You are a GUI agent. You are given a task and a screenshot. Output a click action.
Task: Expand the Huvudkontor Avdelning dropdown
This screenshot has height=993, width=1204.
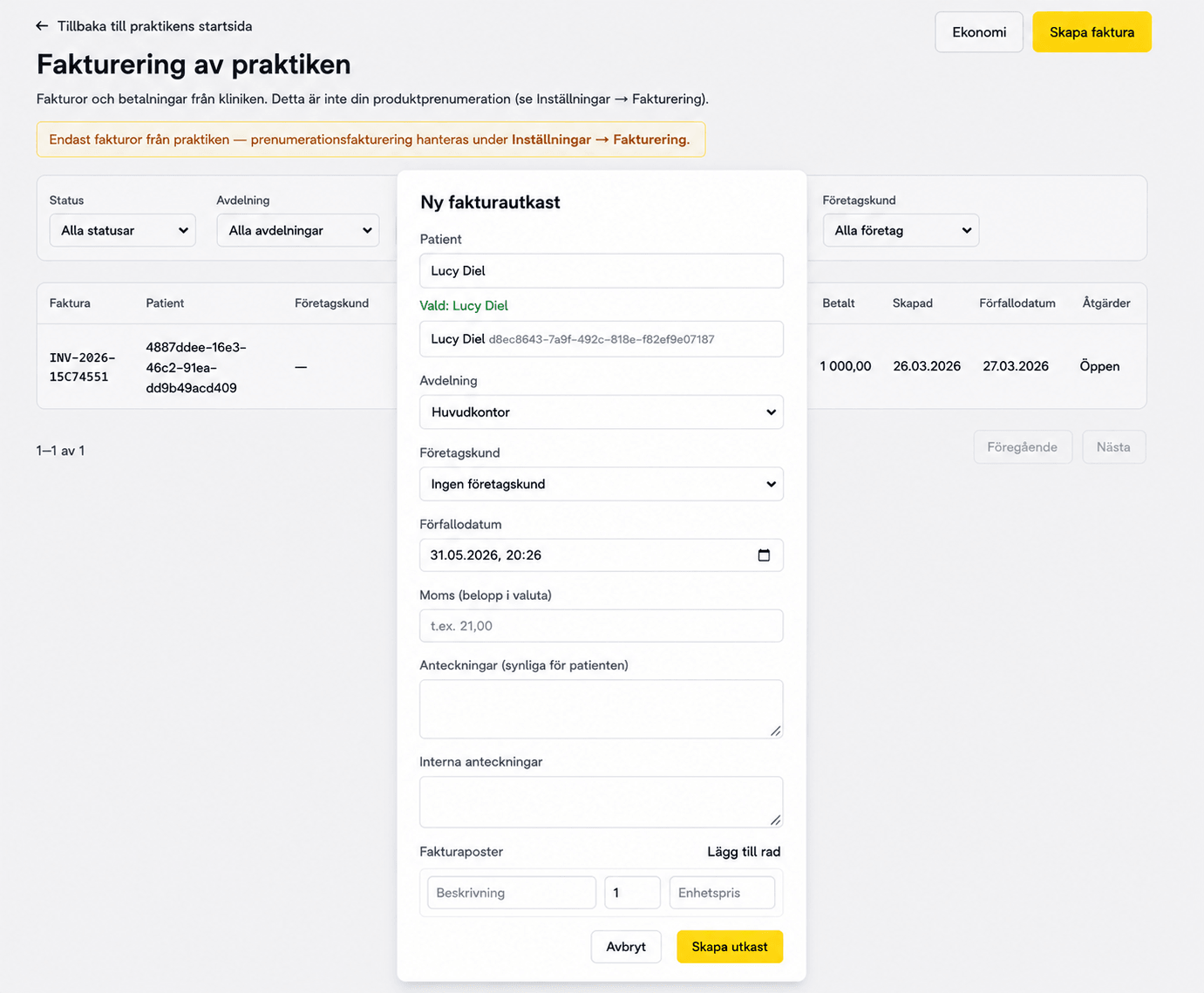(x=602, y=412)
